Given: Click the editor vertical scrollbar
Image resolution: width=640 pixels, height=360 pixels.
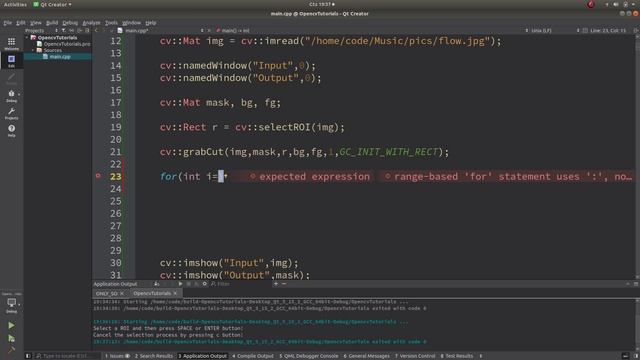Looking at the screenshot, I should (637, 157).
